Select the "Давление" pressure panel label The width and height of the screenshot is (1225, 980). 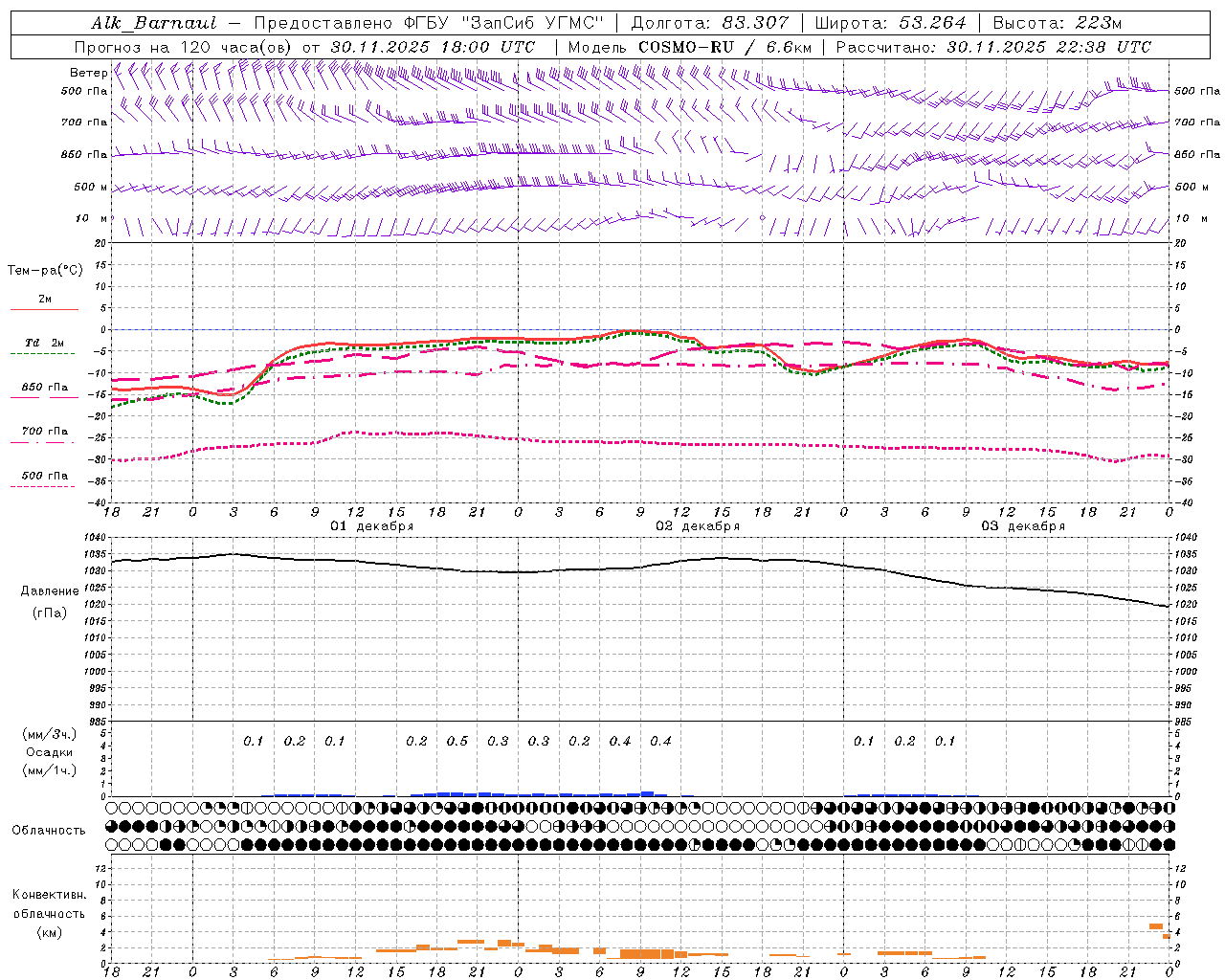[50, 591]
